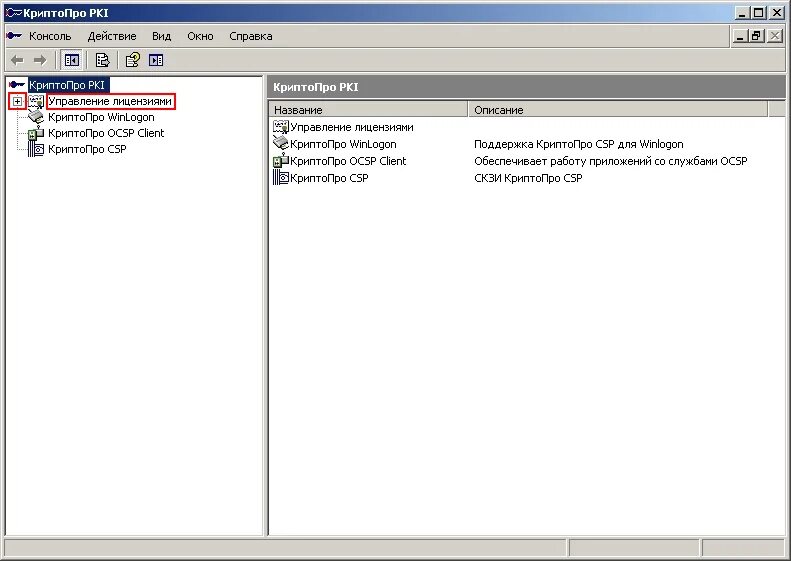Click description Обеспечивает работу приложений со службами OCSP
The image size is (791, 561).
click(610, 161)
